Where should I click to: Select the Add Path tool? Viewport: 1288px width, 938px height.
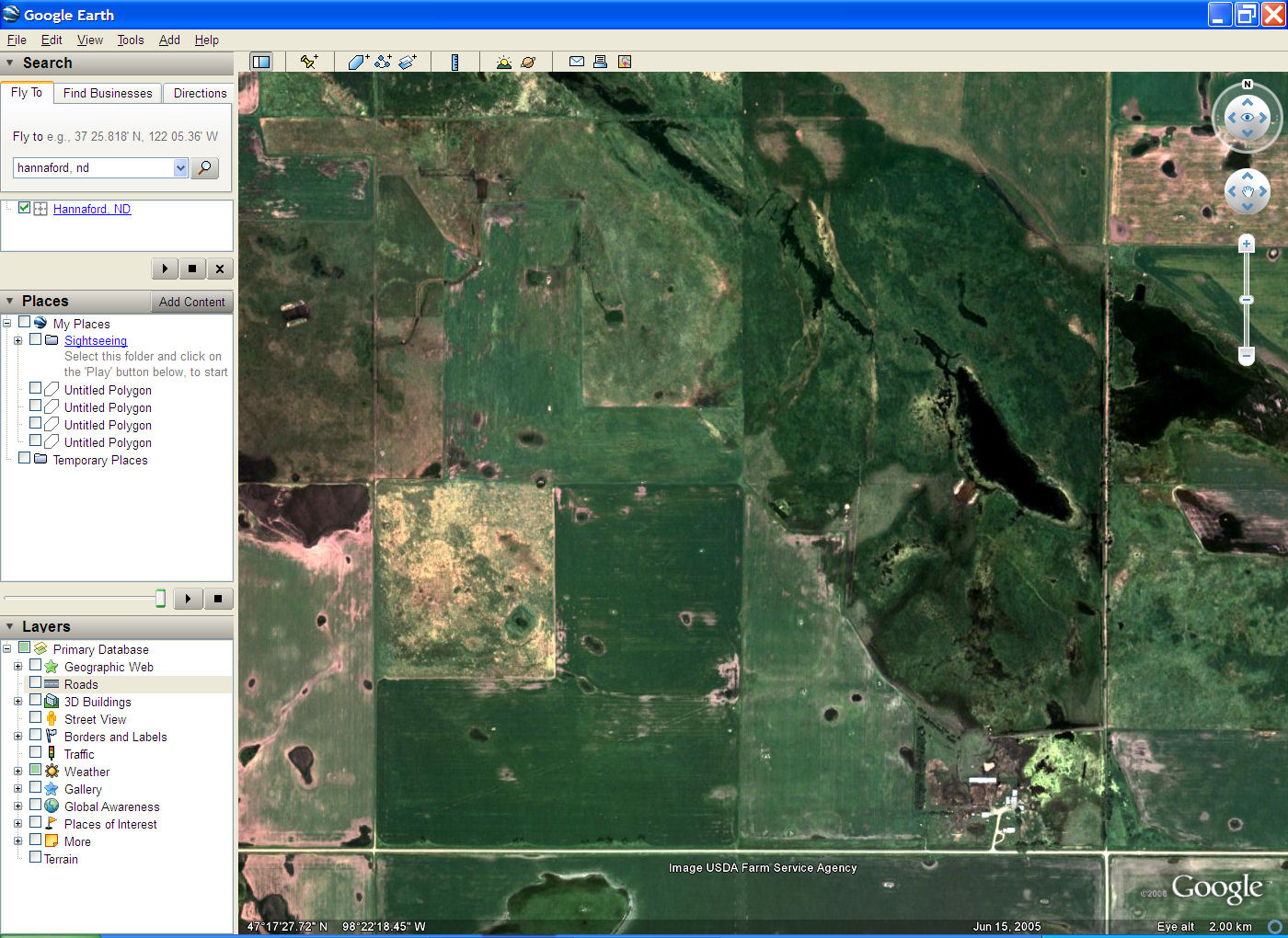click(x=383, y=62)
